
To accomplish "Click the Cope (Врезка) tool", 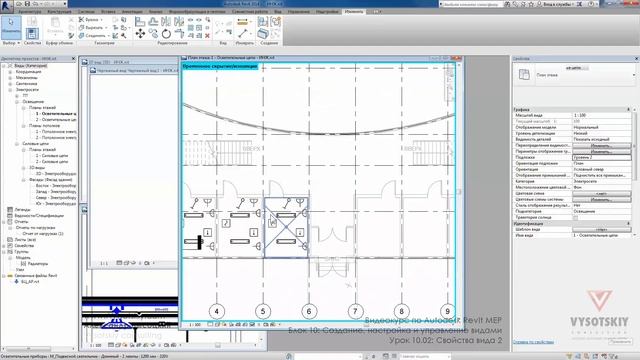I will tap(90, 20).
